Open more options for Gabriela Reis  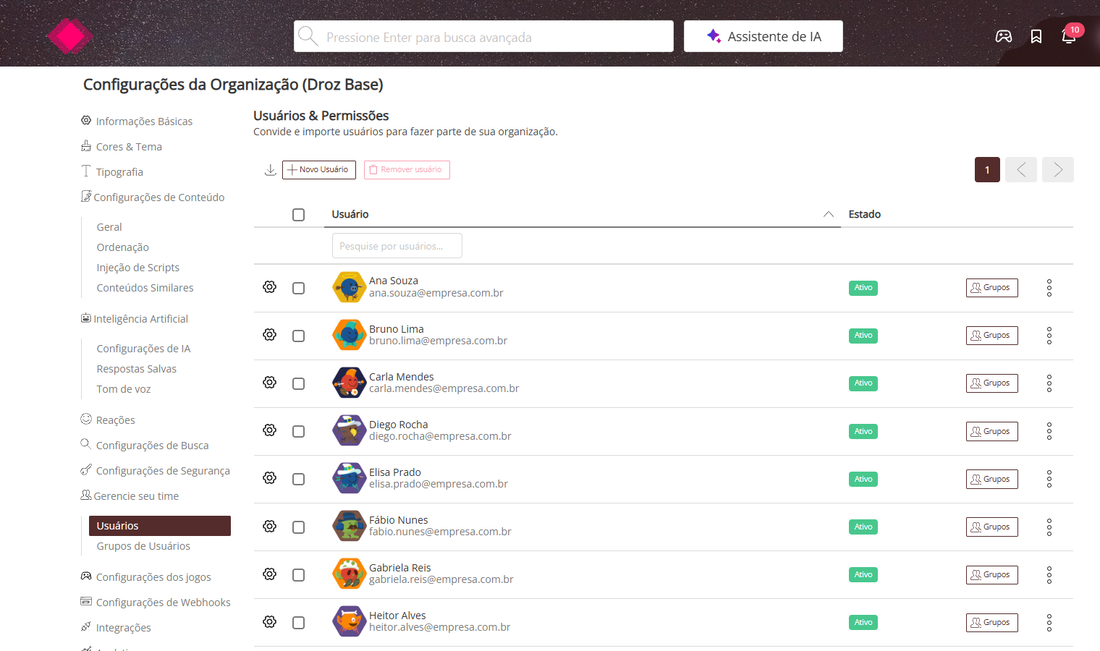[1049, 575]
